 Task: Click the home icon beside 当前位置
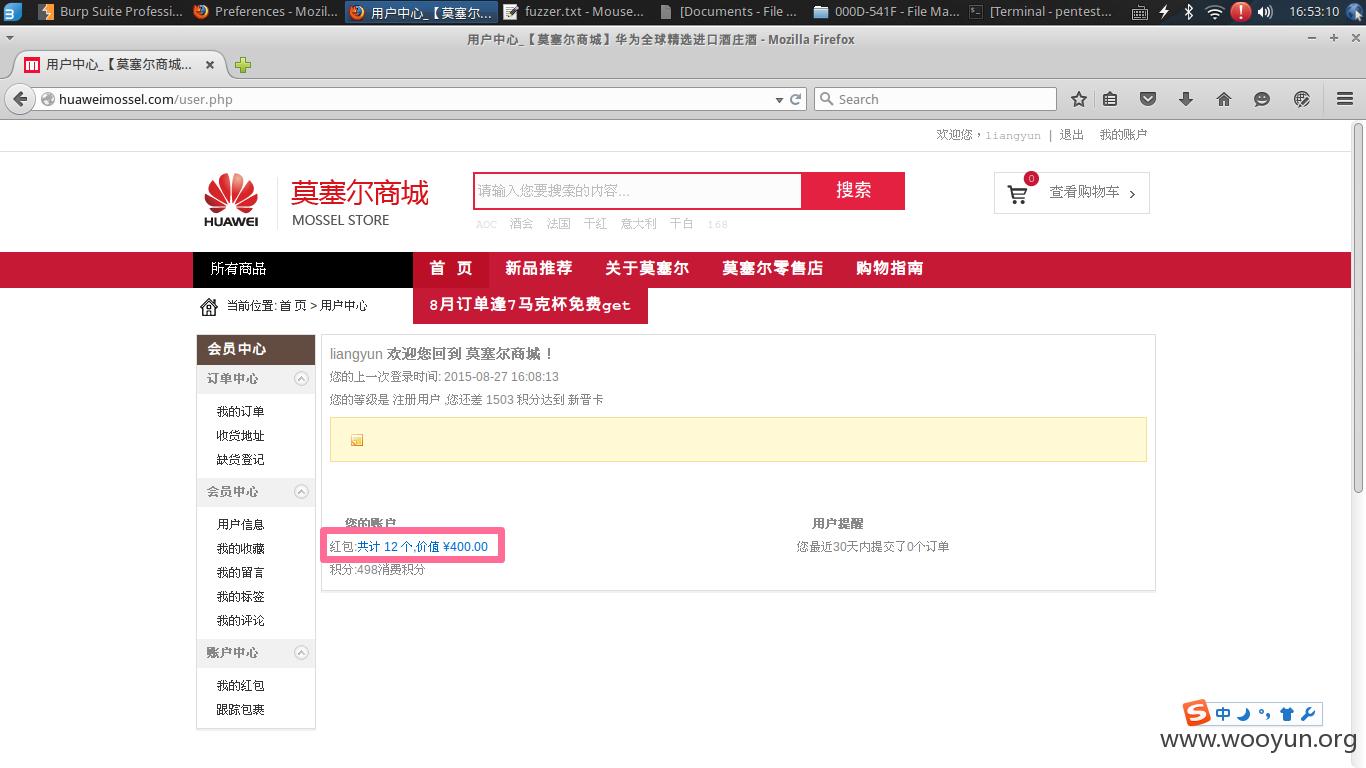pyautogui.click(x=209, y=306)
